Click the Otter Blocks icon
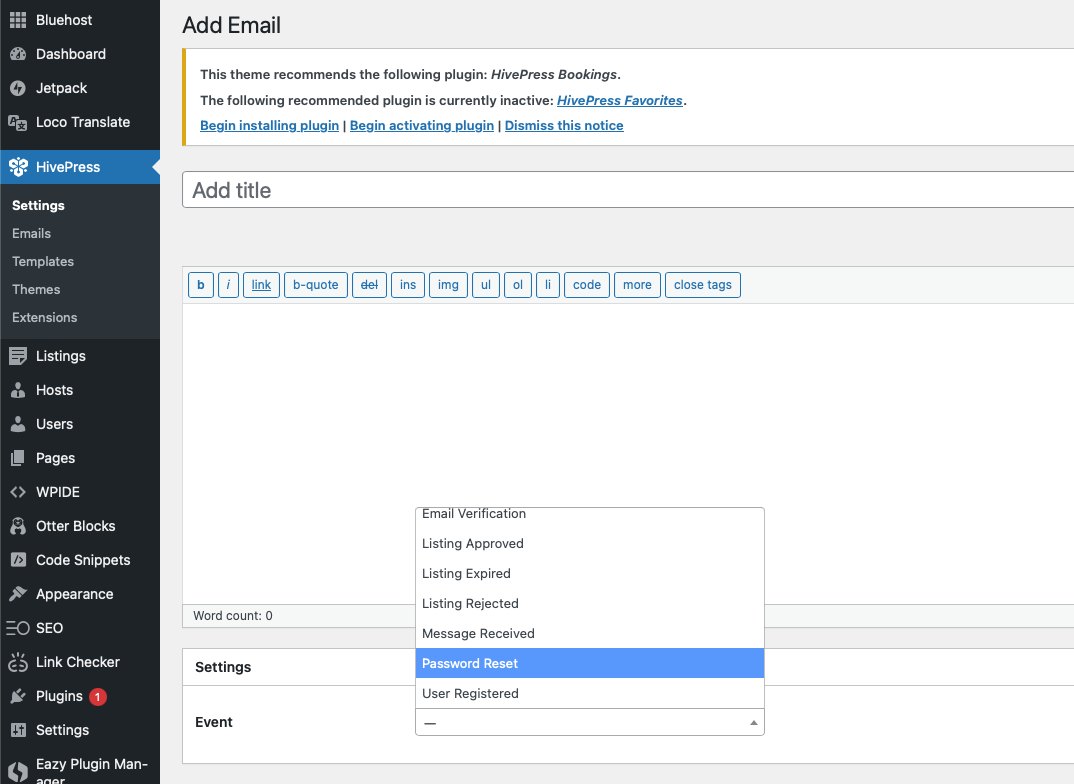This screenshot has width=1074, height=784. 18,527
